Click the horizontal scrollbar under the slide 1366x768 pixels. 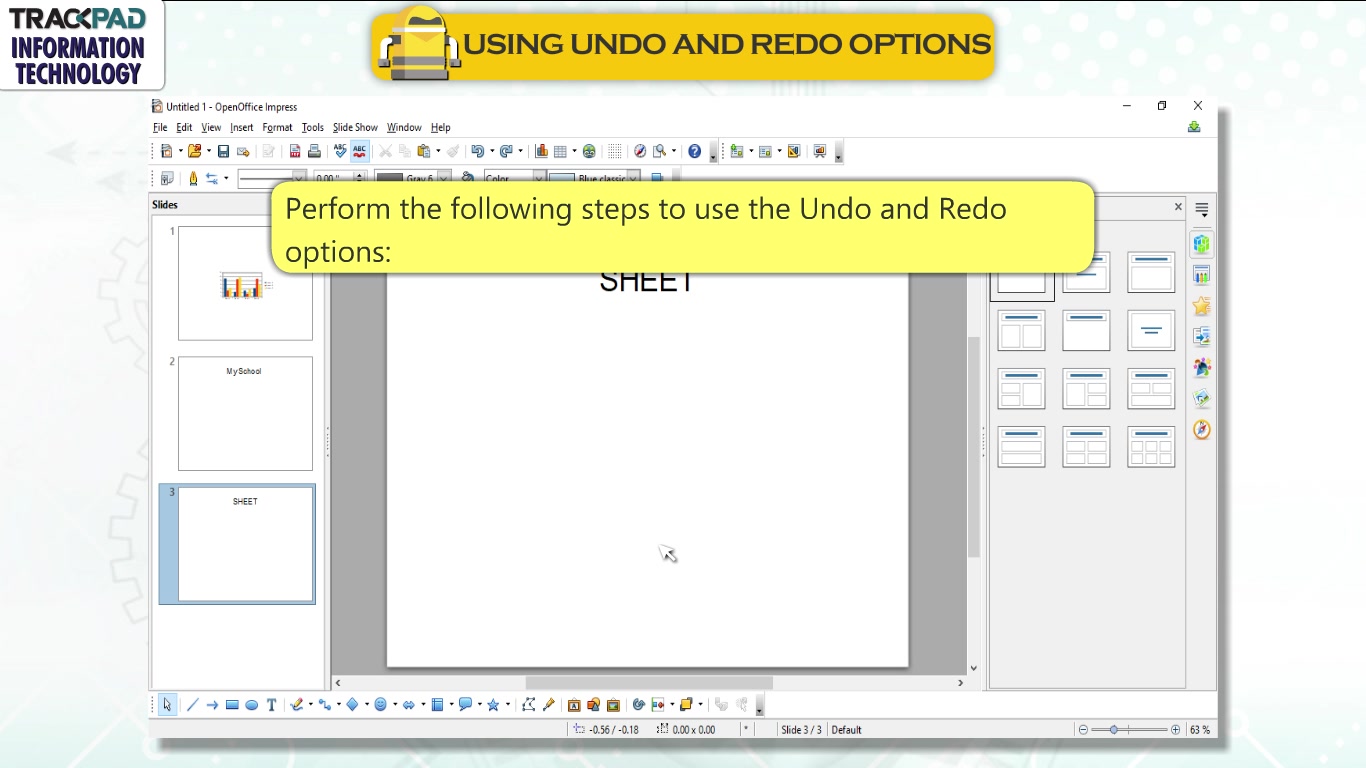649,683
